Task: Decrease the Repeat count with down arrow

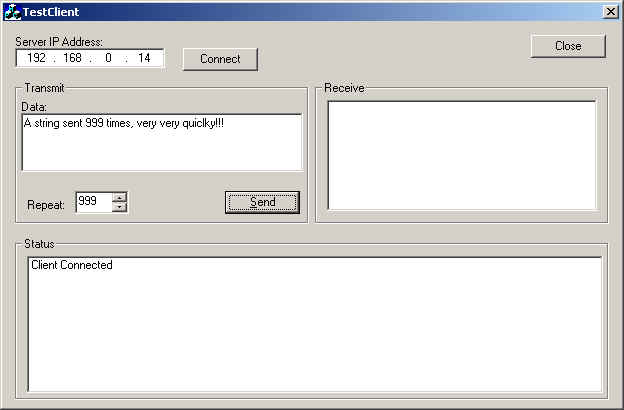Action: point(119,207)
